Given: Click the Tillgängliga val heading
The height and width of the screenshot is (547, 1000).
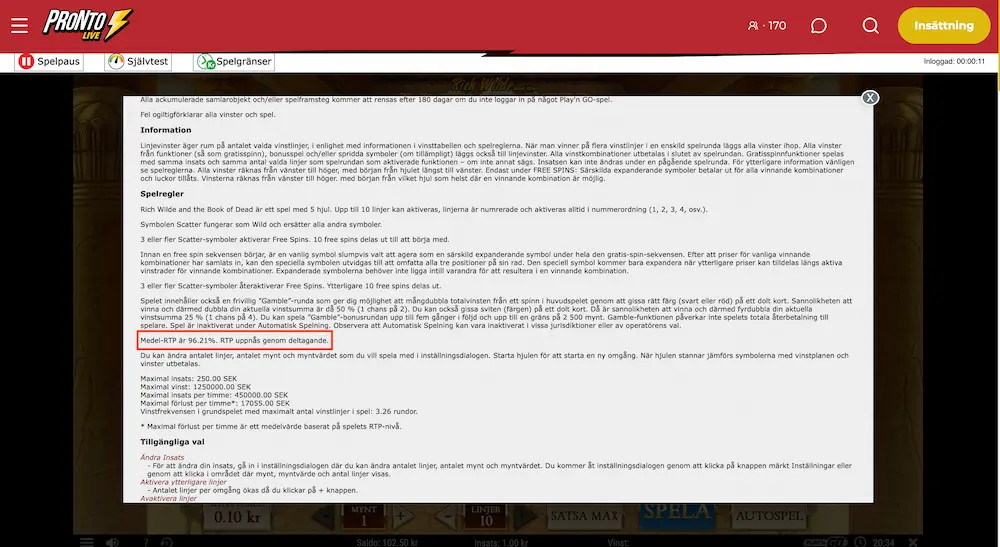Looking at the screenshot, I should (172, 442).
